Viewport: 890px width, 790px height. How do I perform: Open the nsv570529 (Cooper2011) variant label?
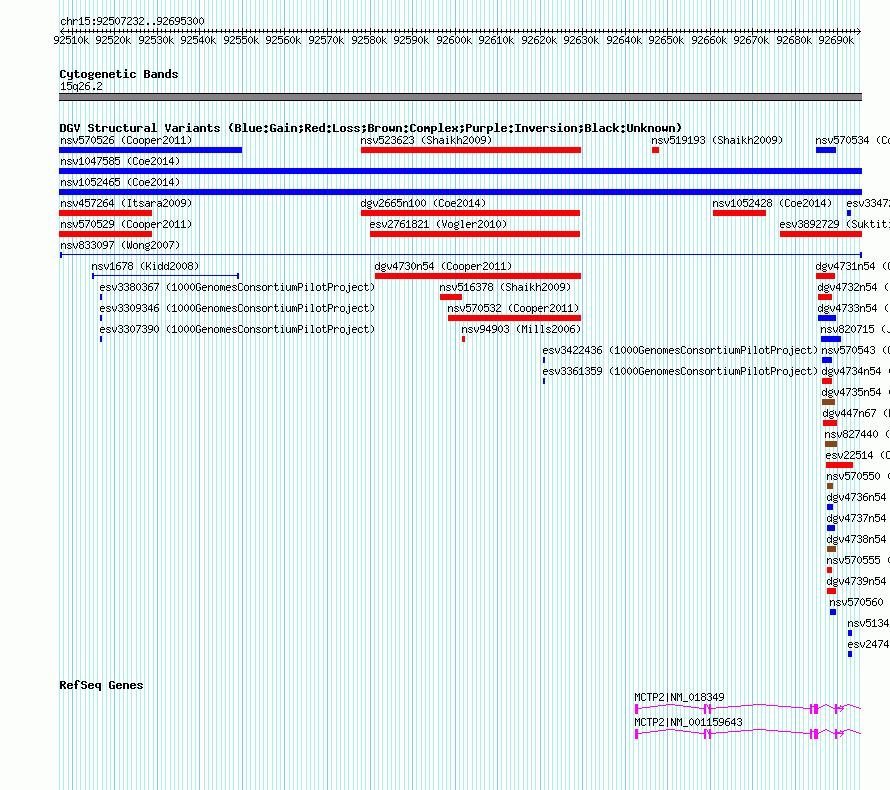126,224
